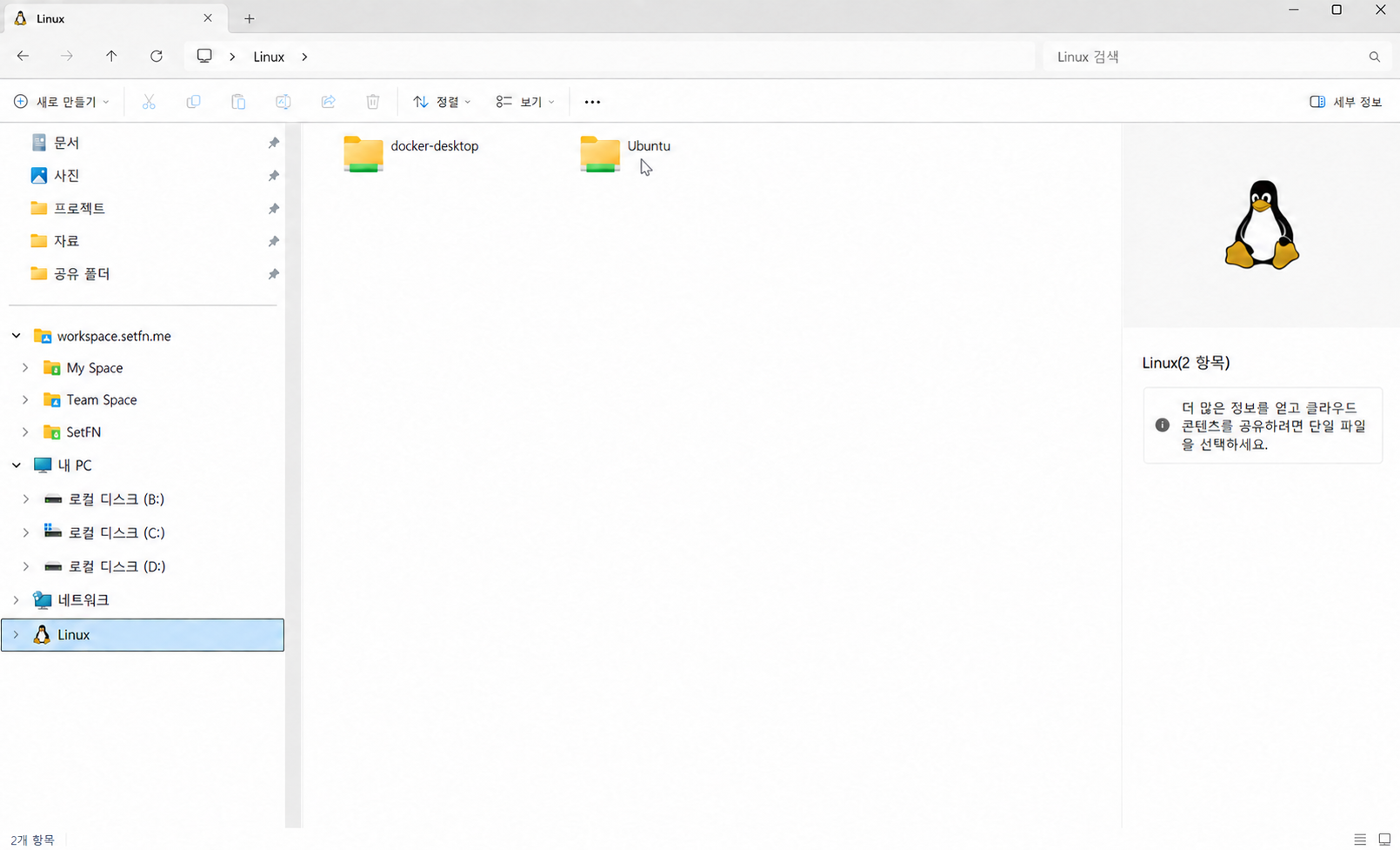The width and height of the screenshot is (1400, 850).
Task: Click the PC monitor icon in address bar
Action: [204, 57]
